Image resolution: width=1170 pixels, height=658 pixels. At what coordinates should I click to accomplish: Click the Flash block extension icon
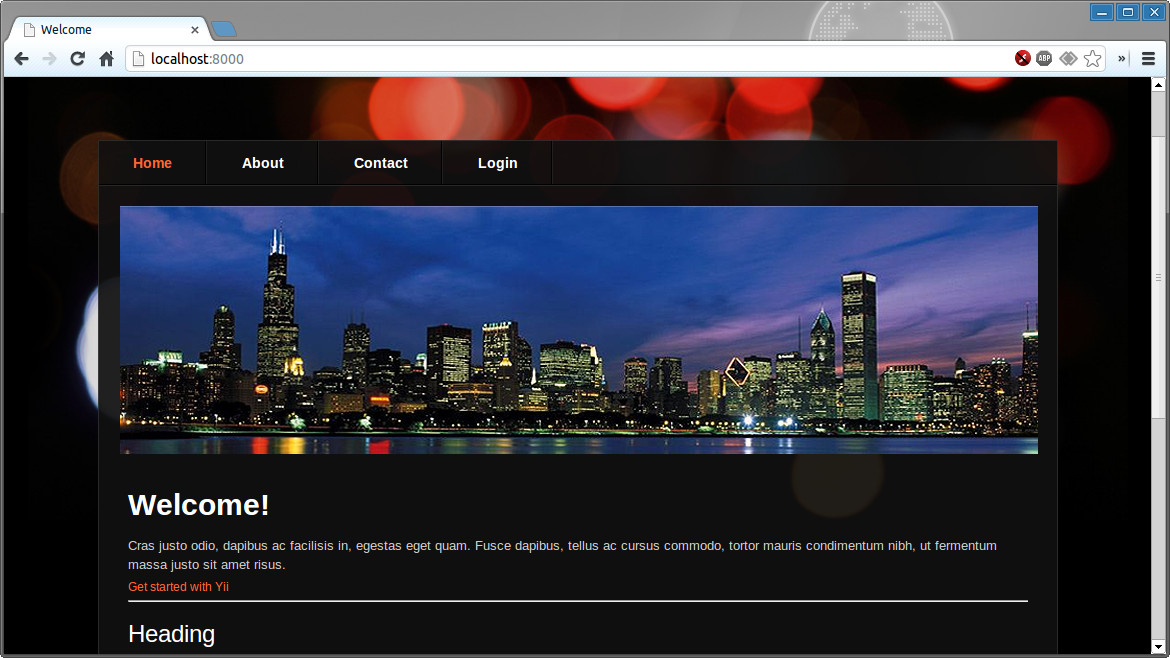point(1022,59)
